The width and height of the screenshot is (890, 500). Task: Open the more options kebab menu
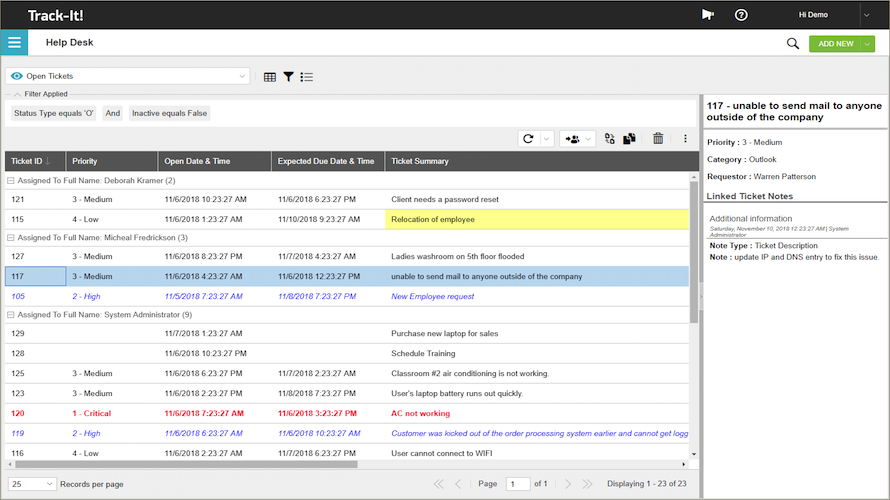point(685,139)
